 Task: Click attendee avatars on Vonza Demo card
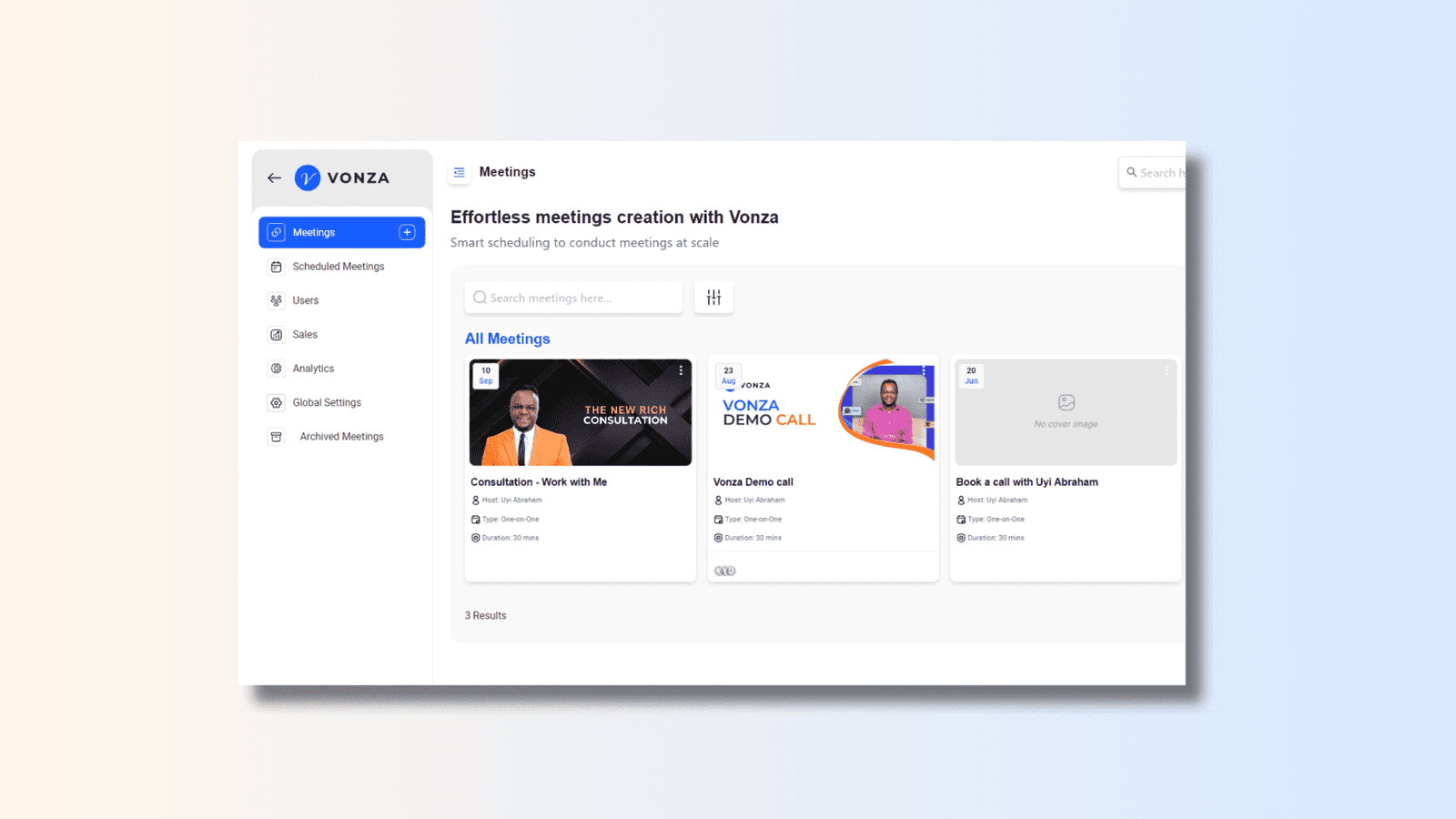[x=725, y=571]
